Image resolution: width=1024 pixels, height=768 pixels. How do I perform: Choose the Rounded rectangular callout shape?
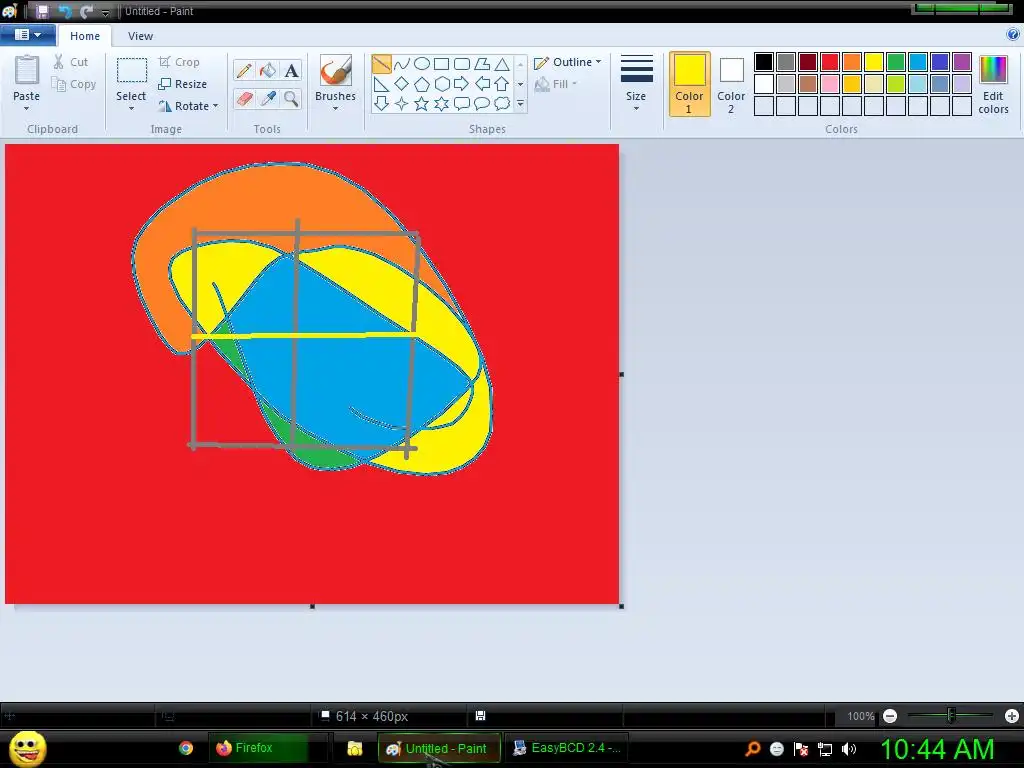[x=462, y=103]
